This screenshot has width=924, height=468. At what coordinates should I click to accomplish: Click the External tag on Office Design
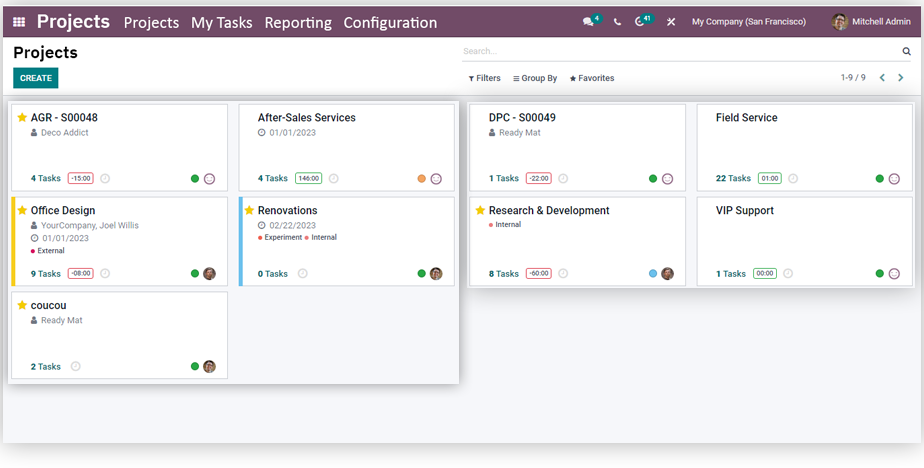48,251
